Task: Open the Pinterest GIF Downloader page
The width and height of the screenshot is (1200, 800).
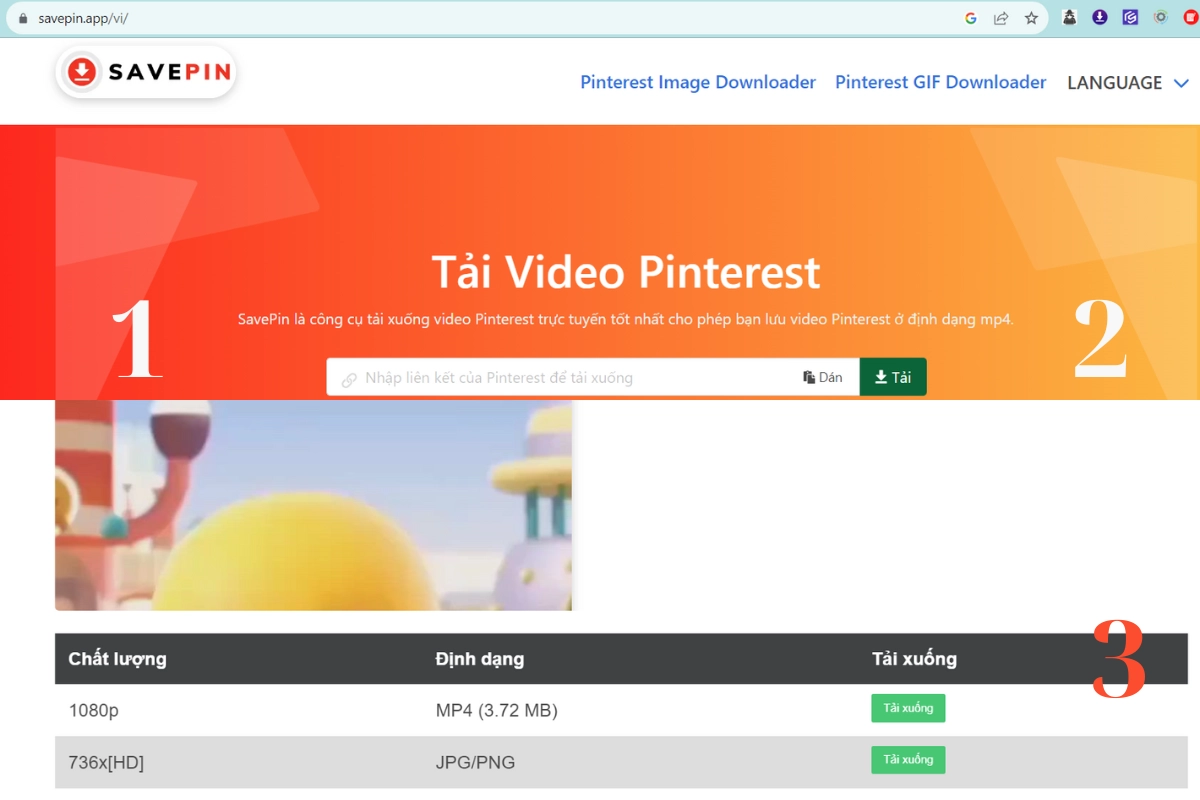Action: pyautogui.click(x=940, y=82)
